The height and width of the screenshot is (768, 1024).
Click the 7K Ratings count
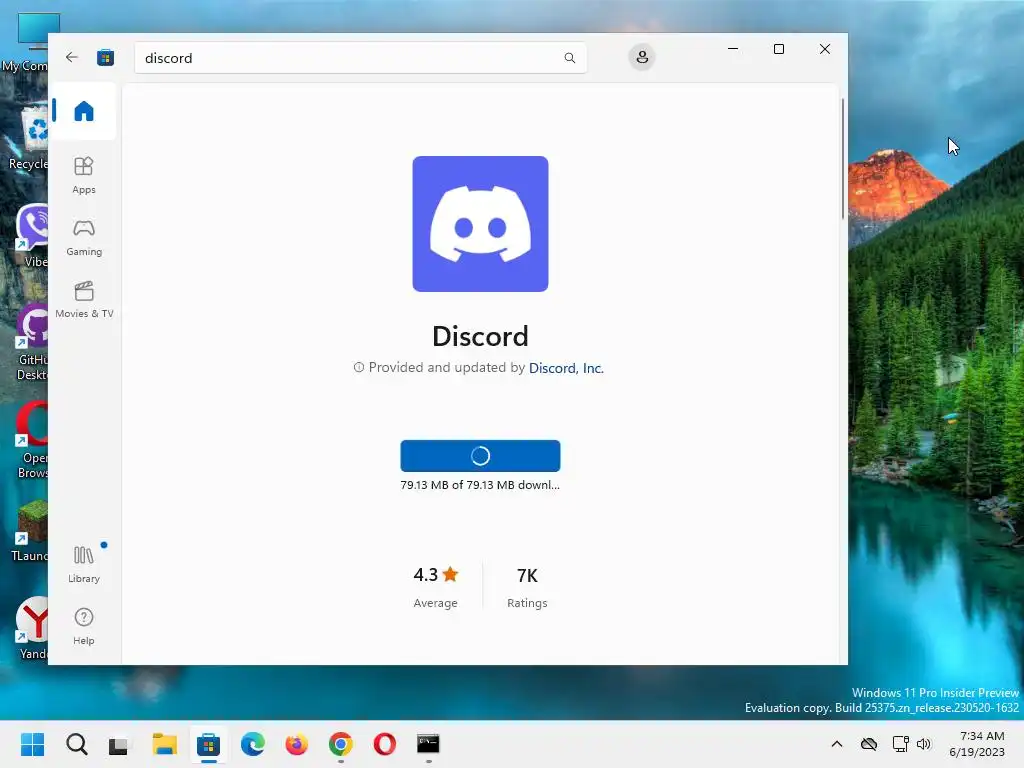click(527, 586)
